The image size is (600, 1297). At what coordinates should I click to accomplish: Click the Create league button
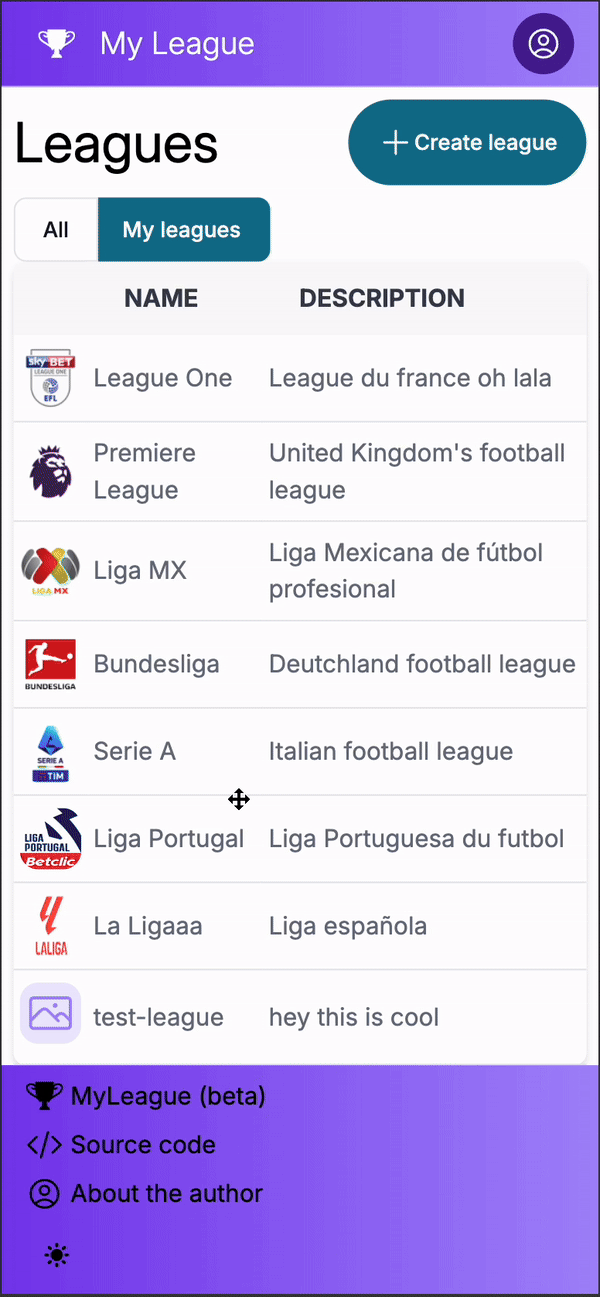(x=467, y=142)
